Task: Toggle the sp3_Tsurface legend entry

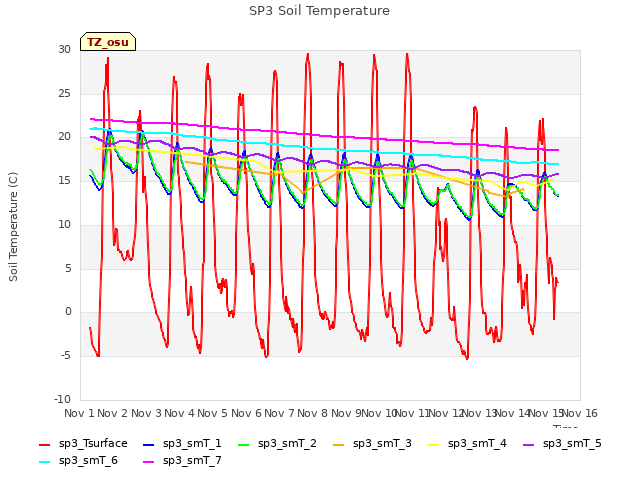Action: [83, 444]
